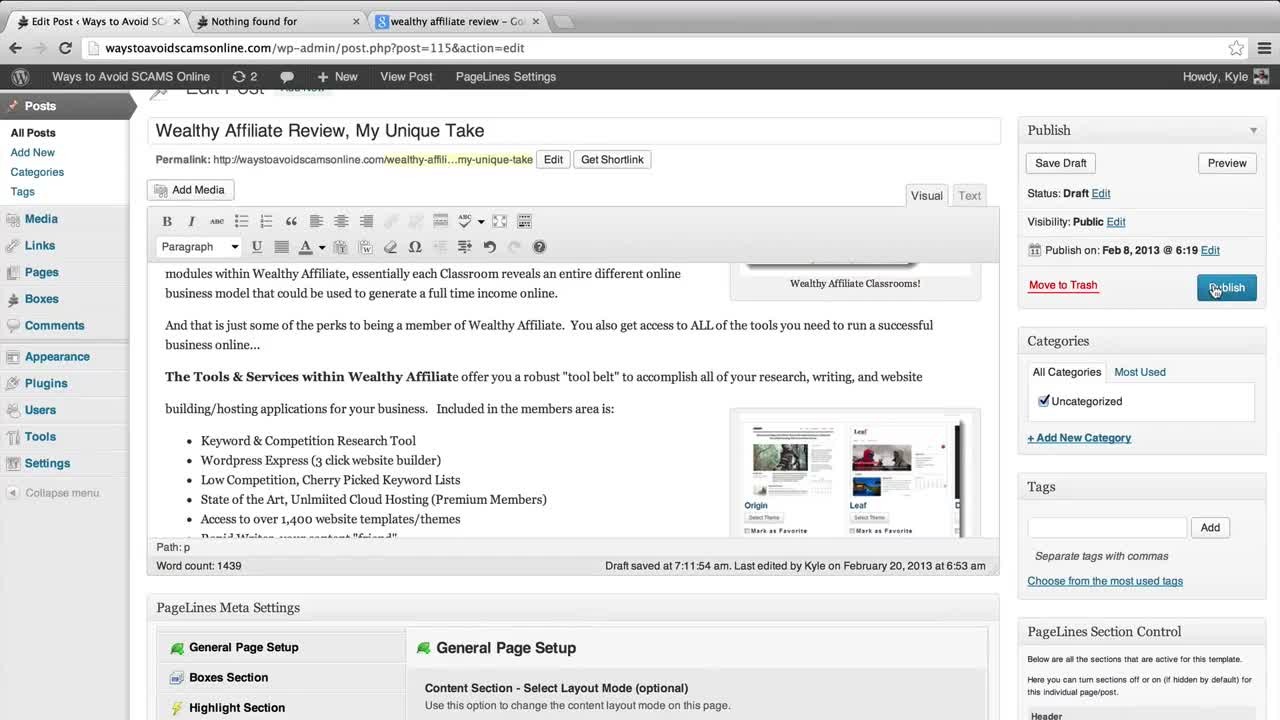Get the post shortlink

tap(612, 160)
